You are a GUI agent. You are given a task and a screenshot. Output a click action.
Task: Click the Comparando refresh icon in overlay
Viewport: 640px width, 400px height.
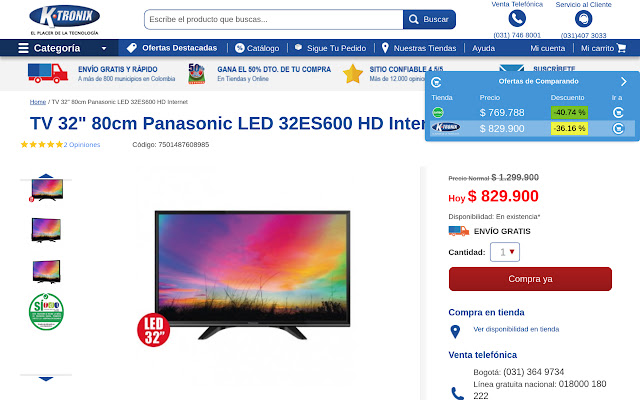tap(436, 82)
